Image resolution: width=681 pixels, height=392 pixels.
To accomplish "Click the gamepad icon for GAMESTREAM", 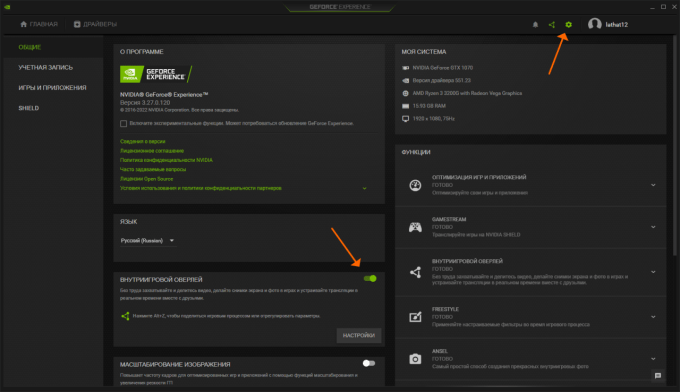I will pyautogui.click(x=415, y=227).
